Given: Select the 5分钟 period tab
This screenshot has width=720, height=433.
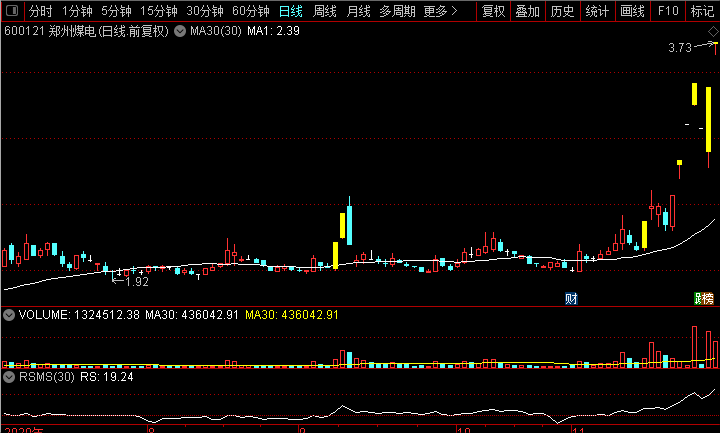Looking at the screenshot, I should pyautogui.click(x=116, y=11).
